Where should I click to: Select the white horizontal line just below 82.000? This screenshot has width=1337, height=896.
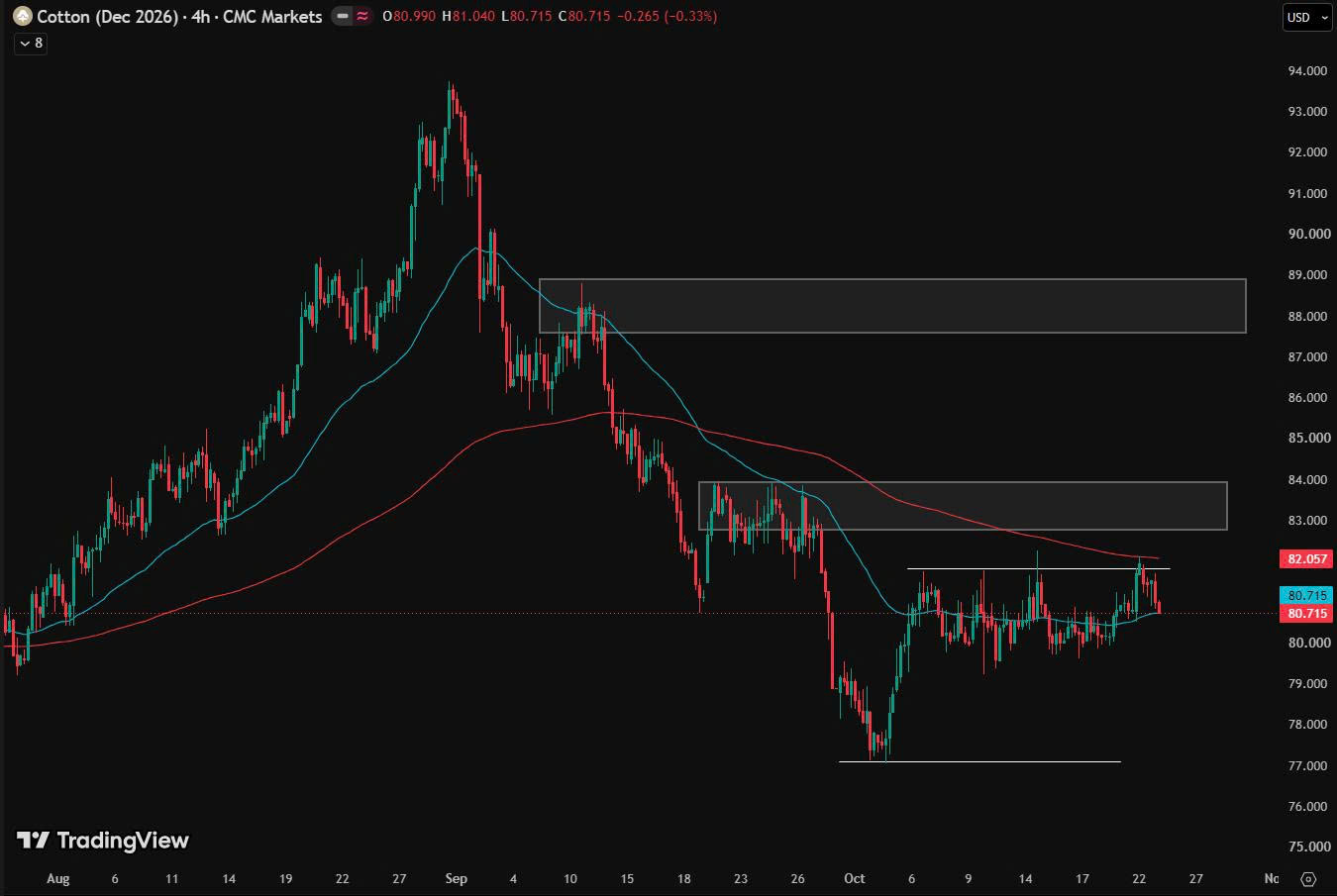pyautogui.click(x=1039, y=568)
